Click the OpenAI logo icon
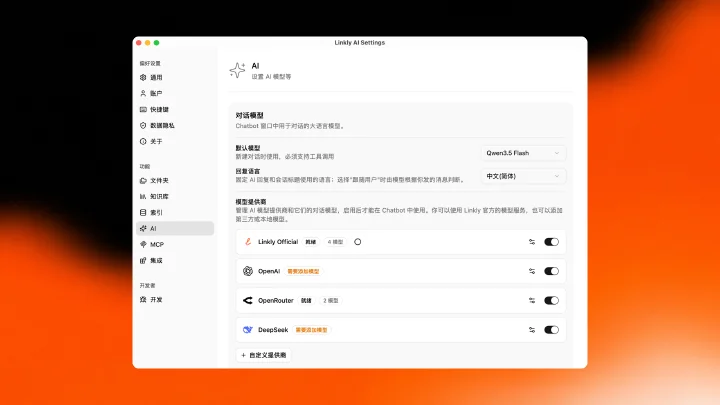The image size is (720, 405). pos(248,271)
